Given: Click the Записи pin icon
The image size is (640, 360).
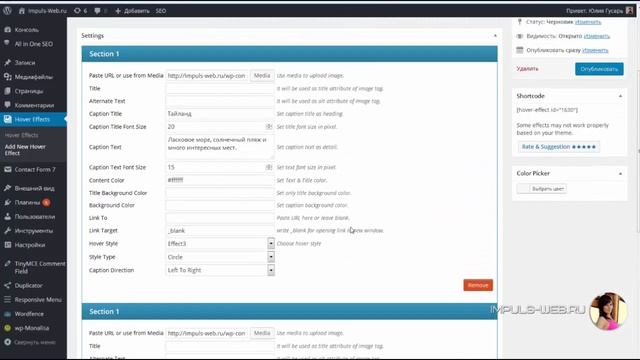Looking at the screenshot, I should pyautogui.click(x=7, y=62).
